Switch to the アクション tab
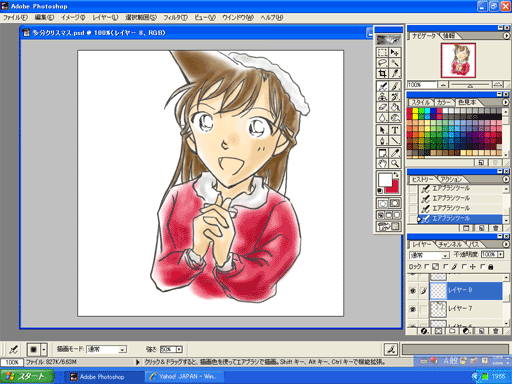The image size is (512, 384). coord(451,180)
